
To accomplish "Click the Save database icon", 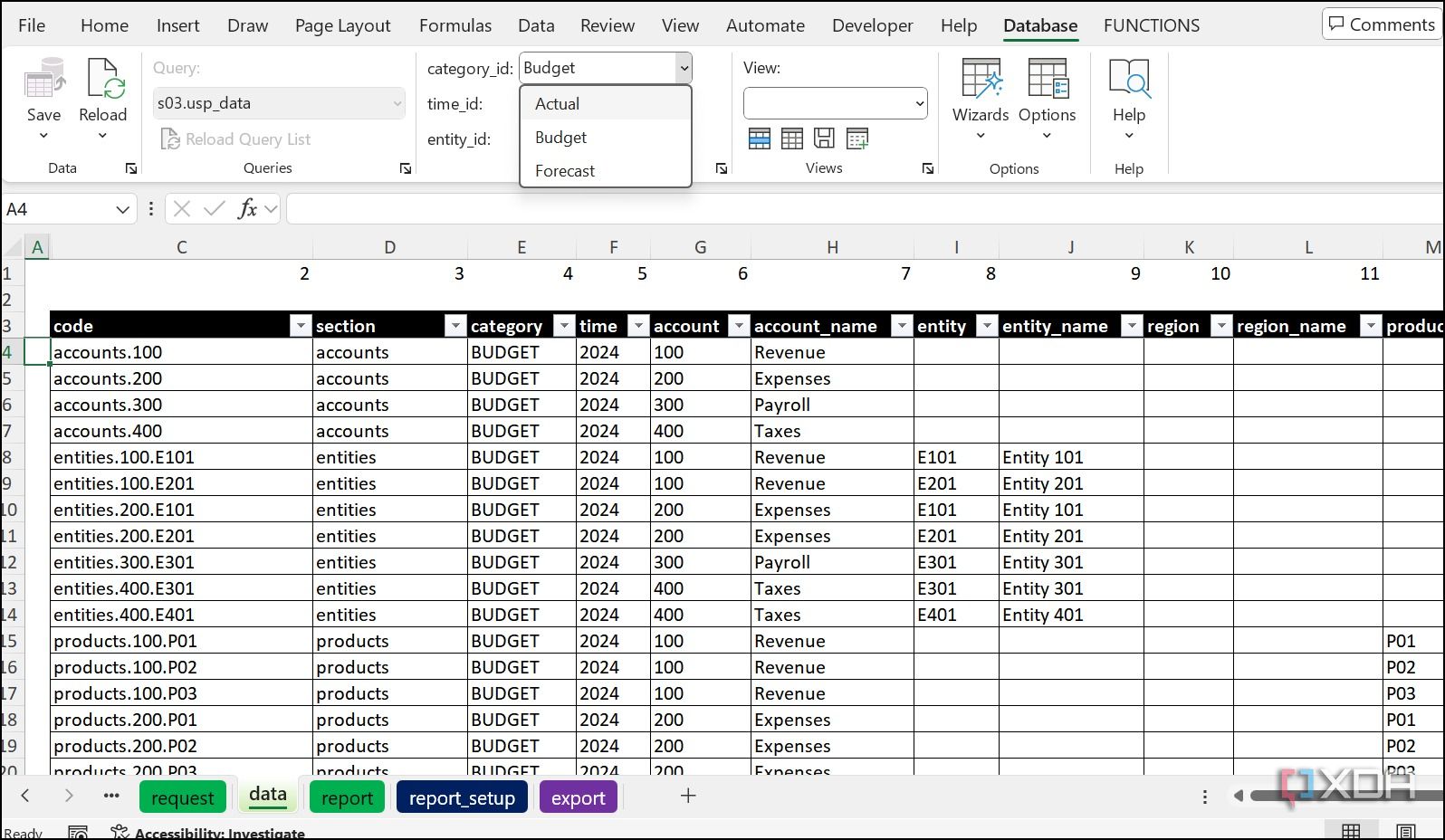I will point(43,80).
